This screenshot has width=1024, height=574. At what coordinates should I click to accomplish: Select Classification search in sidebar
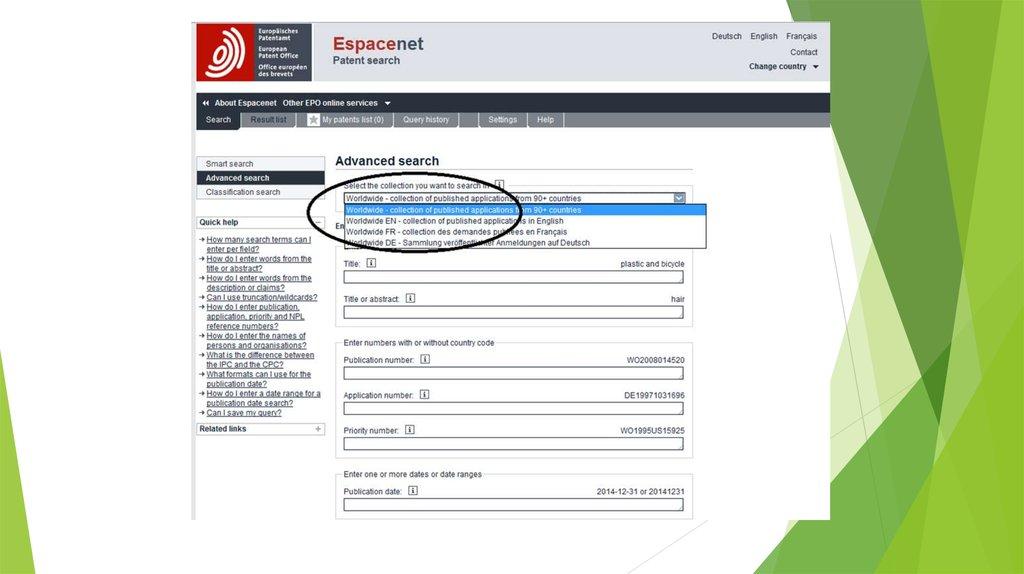click(243, 192)
